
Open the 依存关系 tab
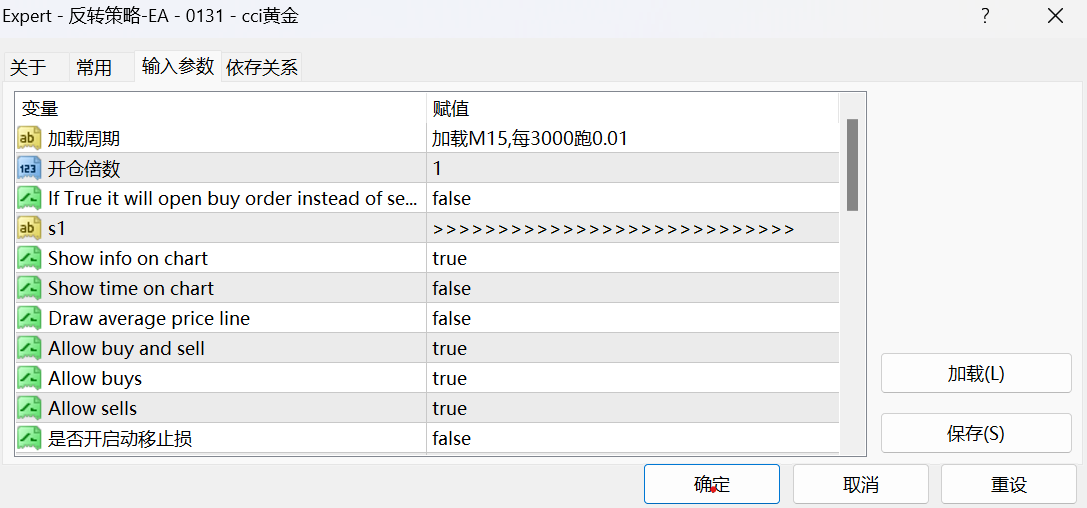tap(261, 67)
